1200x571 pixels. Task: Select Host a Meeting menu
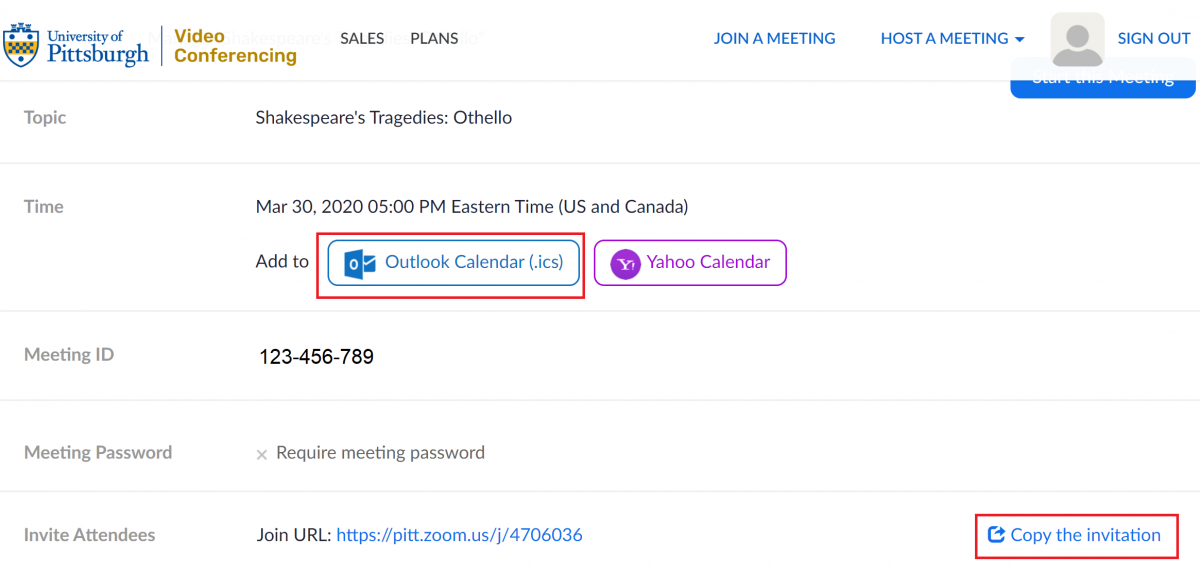pos(952,39)
